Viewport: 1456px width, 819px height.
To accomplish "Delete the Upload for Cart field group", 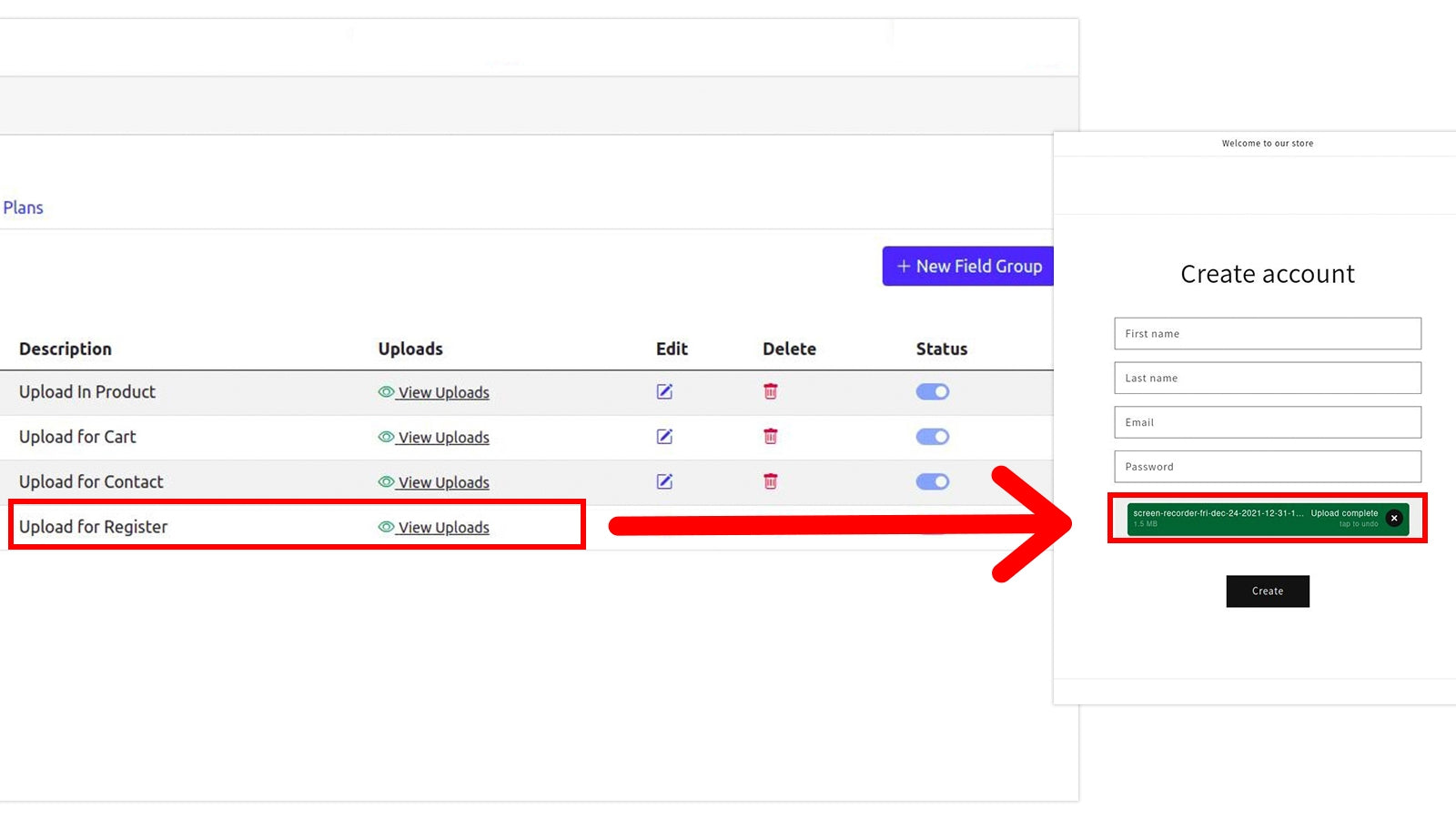I will pyautogui.click(x=770, y=437).
